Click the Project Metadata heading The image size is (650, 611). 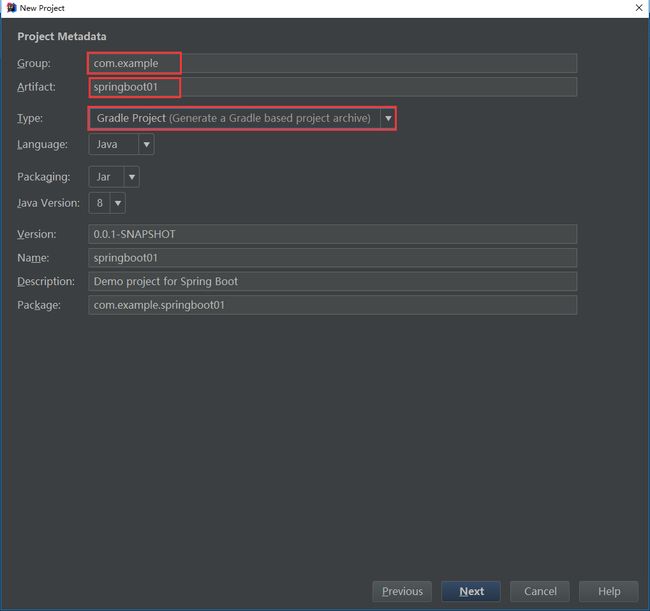tap(62, 36)
